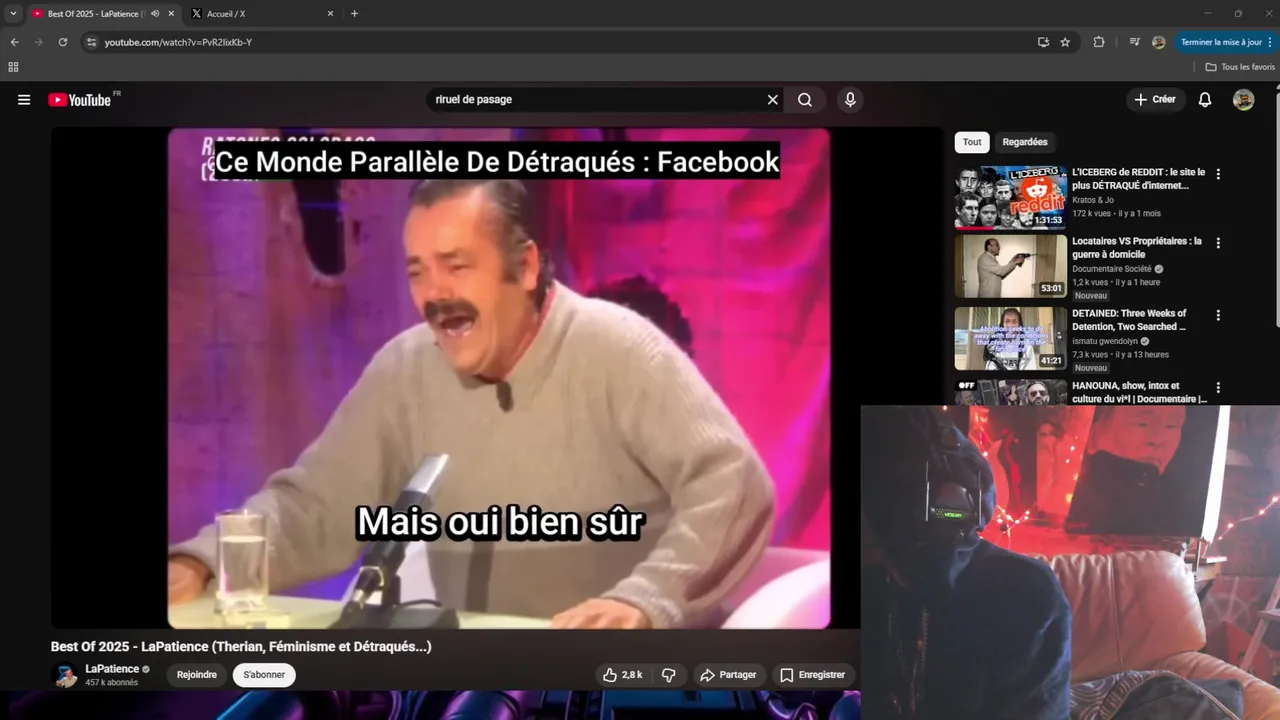Viewport: 1280px width, 720px height.
Task: Click the install app icon in address bar
Action: (1043, 42)
